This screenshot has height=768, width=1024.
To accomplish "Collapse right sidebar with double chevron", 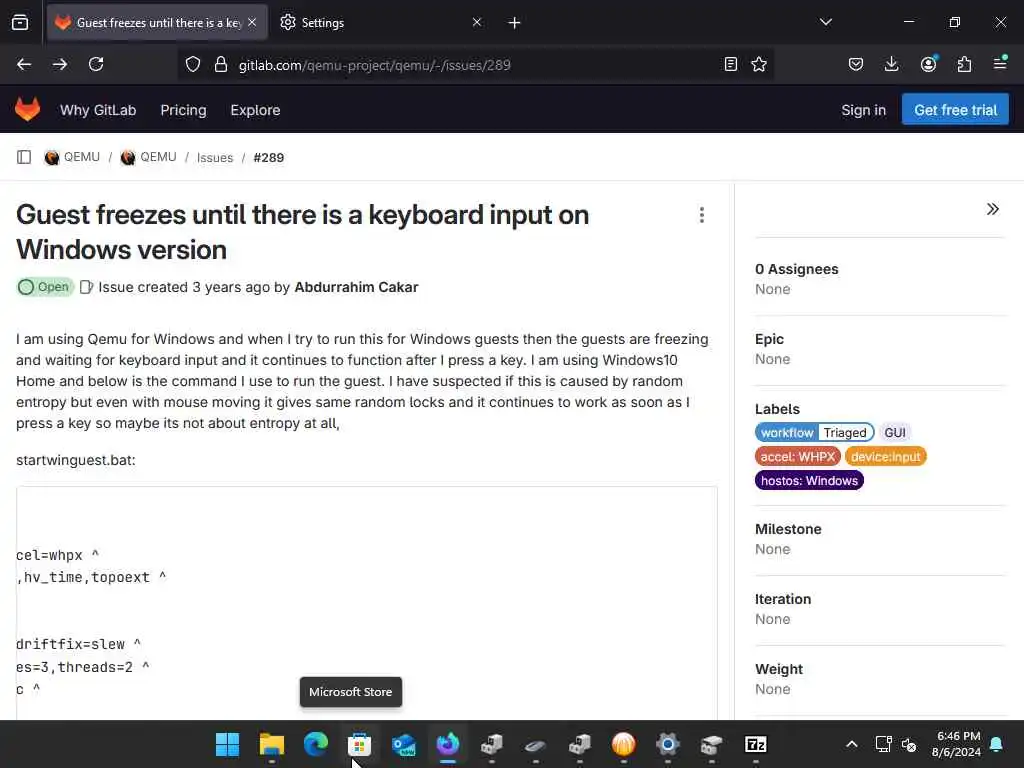I will click(x=993, y=209).
